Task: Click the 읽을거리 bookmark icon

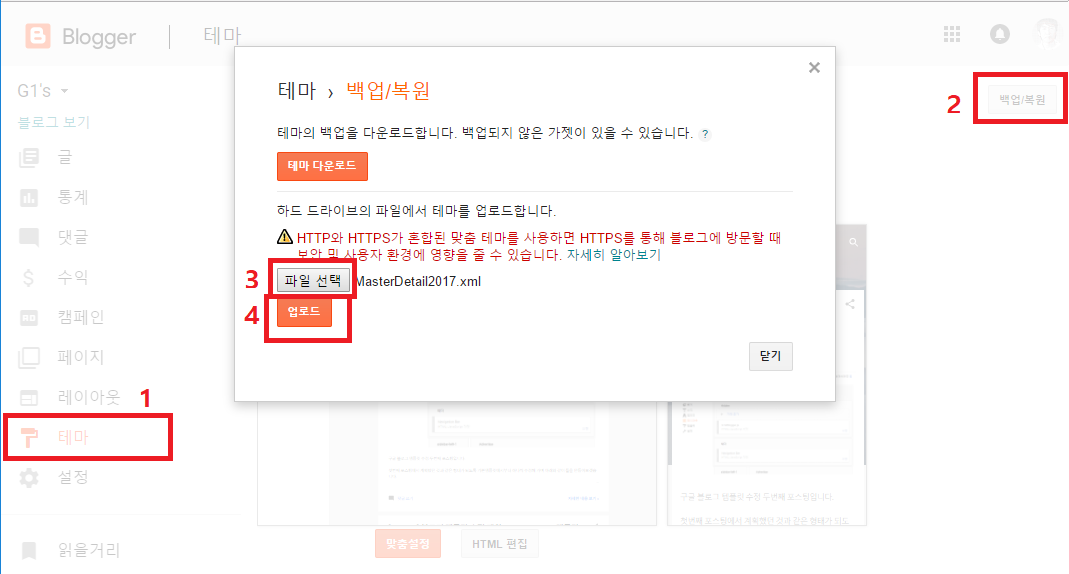Action: [29, 550]
